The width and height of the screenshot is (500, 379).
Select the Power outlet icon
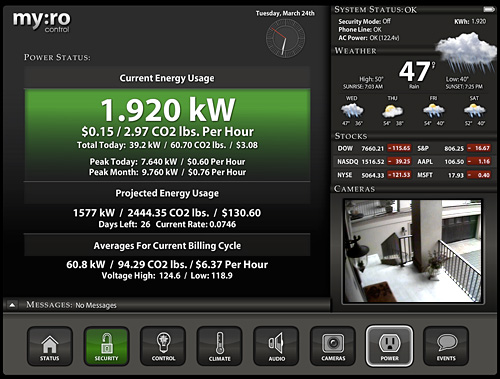[389, 346]
